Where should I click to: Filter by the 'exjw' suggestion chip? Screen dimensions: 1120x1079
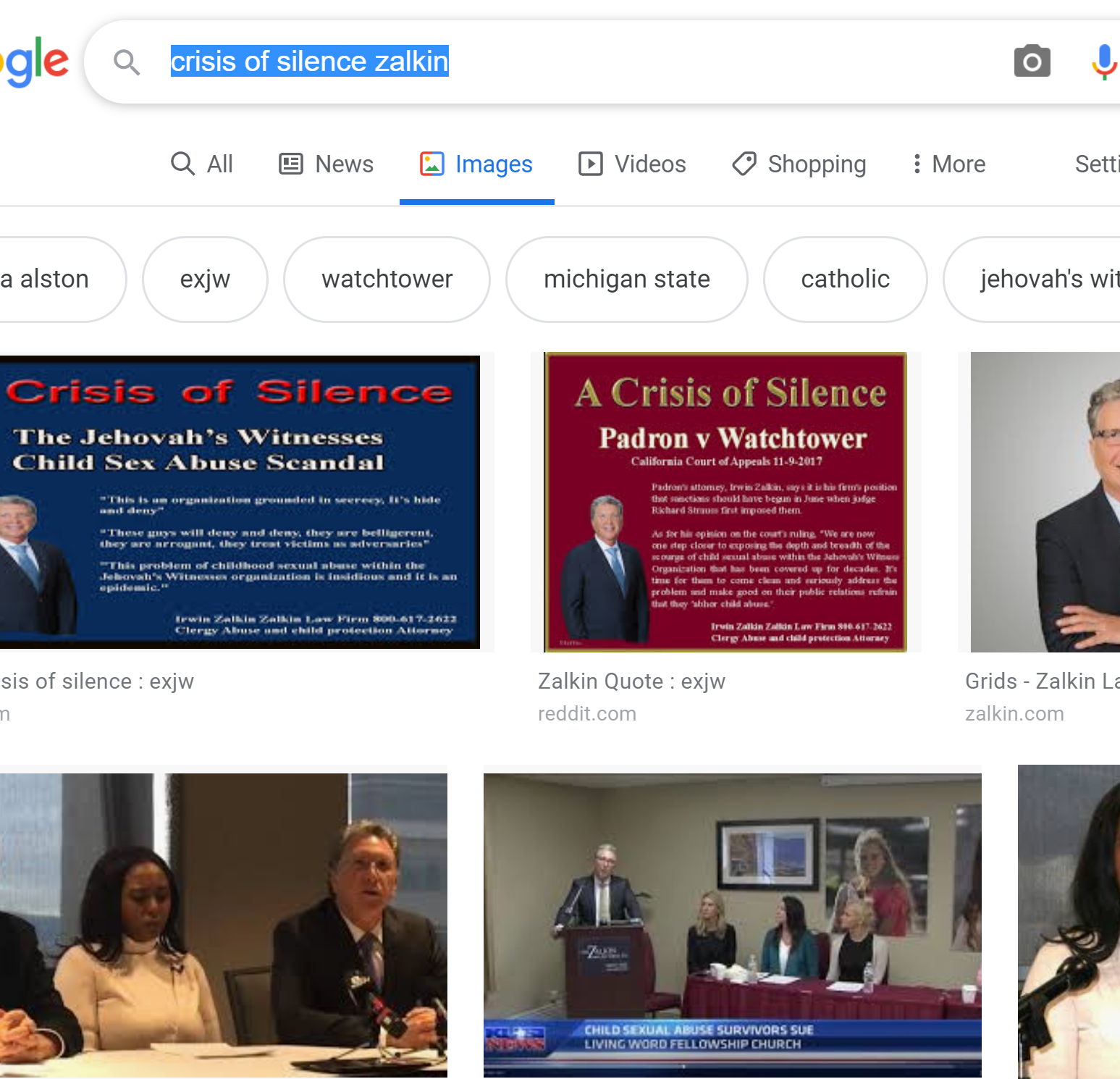[205, 280]
